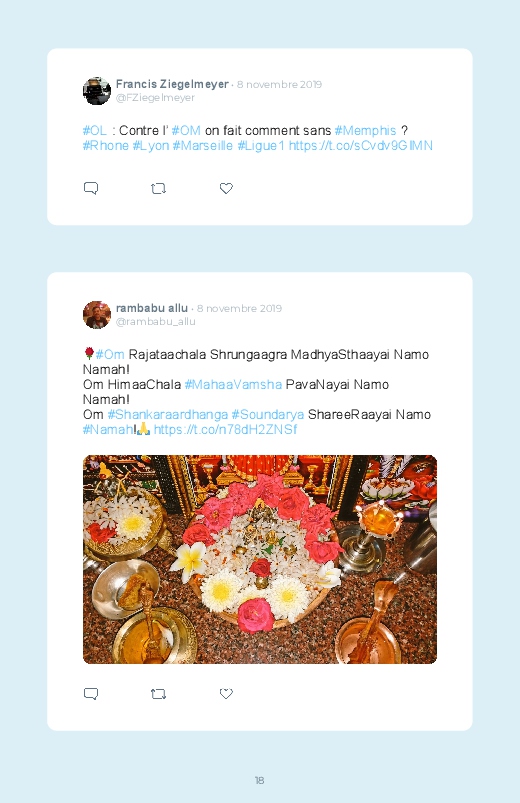Open the #Ligue1 hashtag
Image resolution: width=520 pixels, height=803 pixels.
coord(261,145)
